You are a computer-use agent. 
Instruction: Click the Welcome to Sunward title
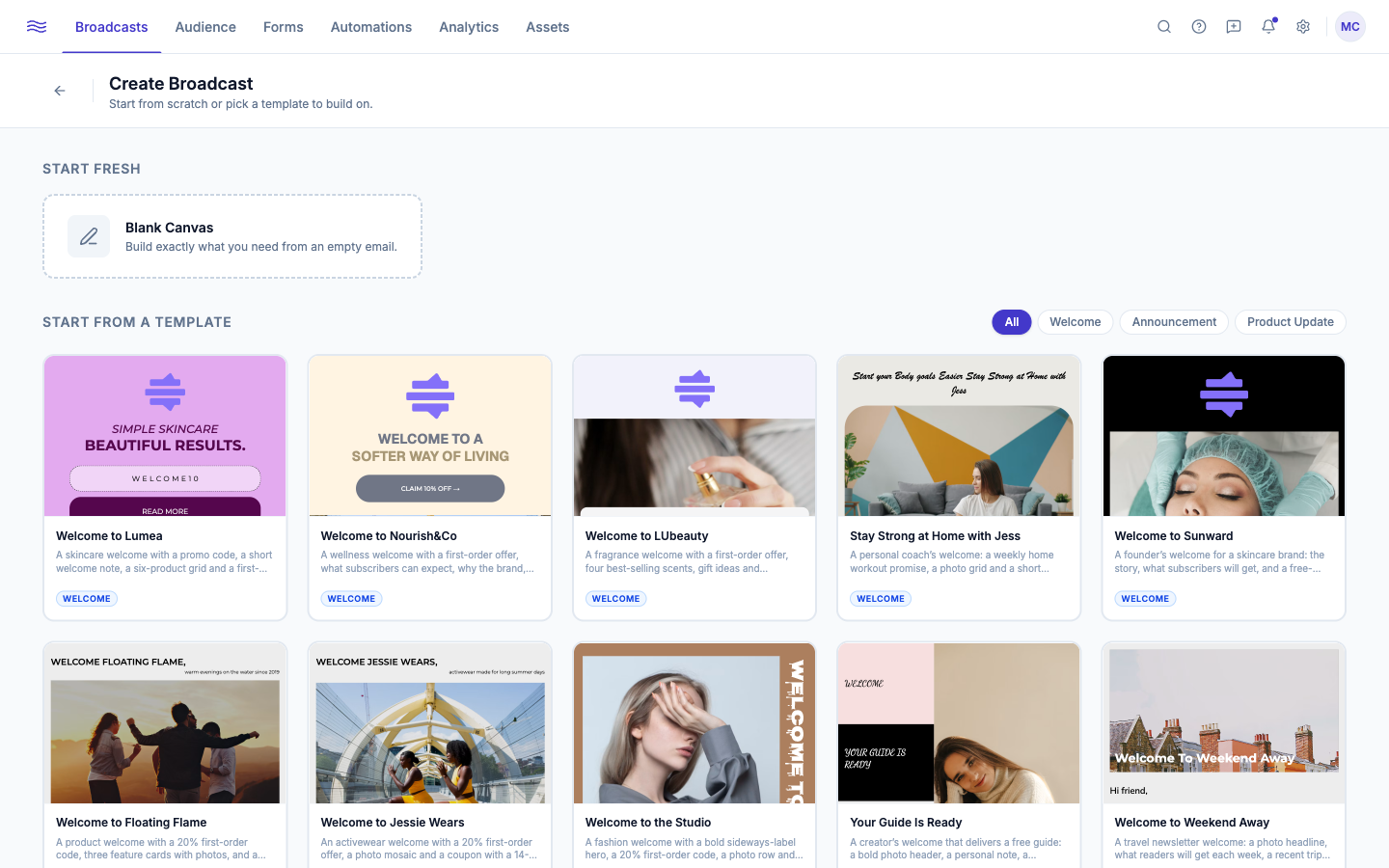[1174, 536]
